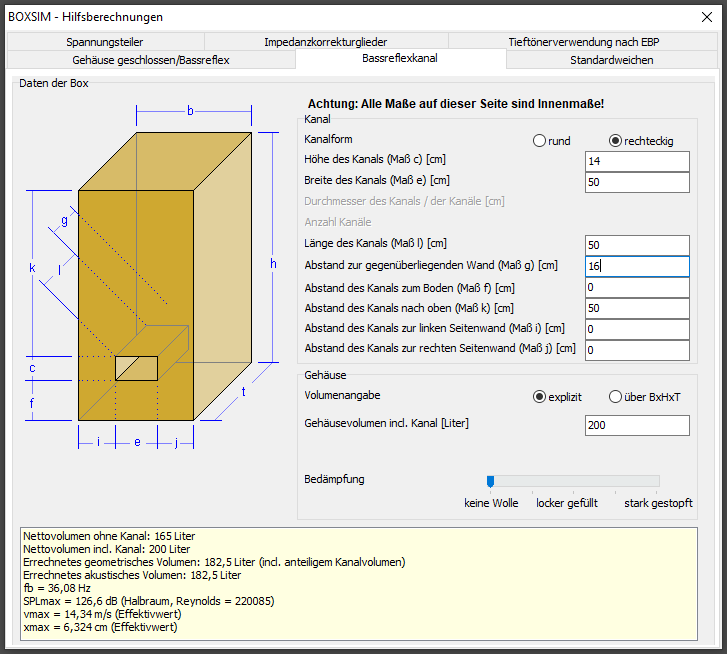Edit Abstand zur gegenüberliegenden Wand field
This screenshot has height=654, width=727.
[637, 266]
